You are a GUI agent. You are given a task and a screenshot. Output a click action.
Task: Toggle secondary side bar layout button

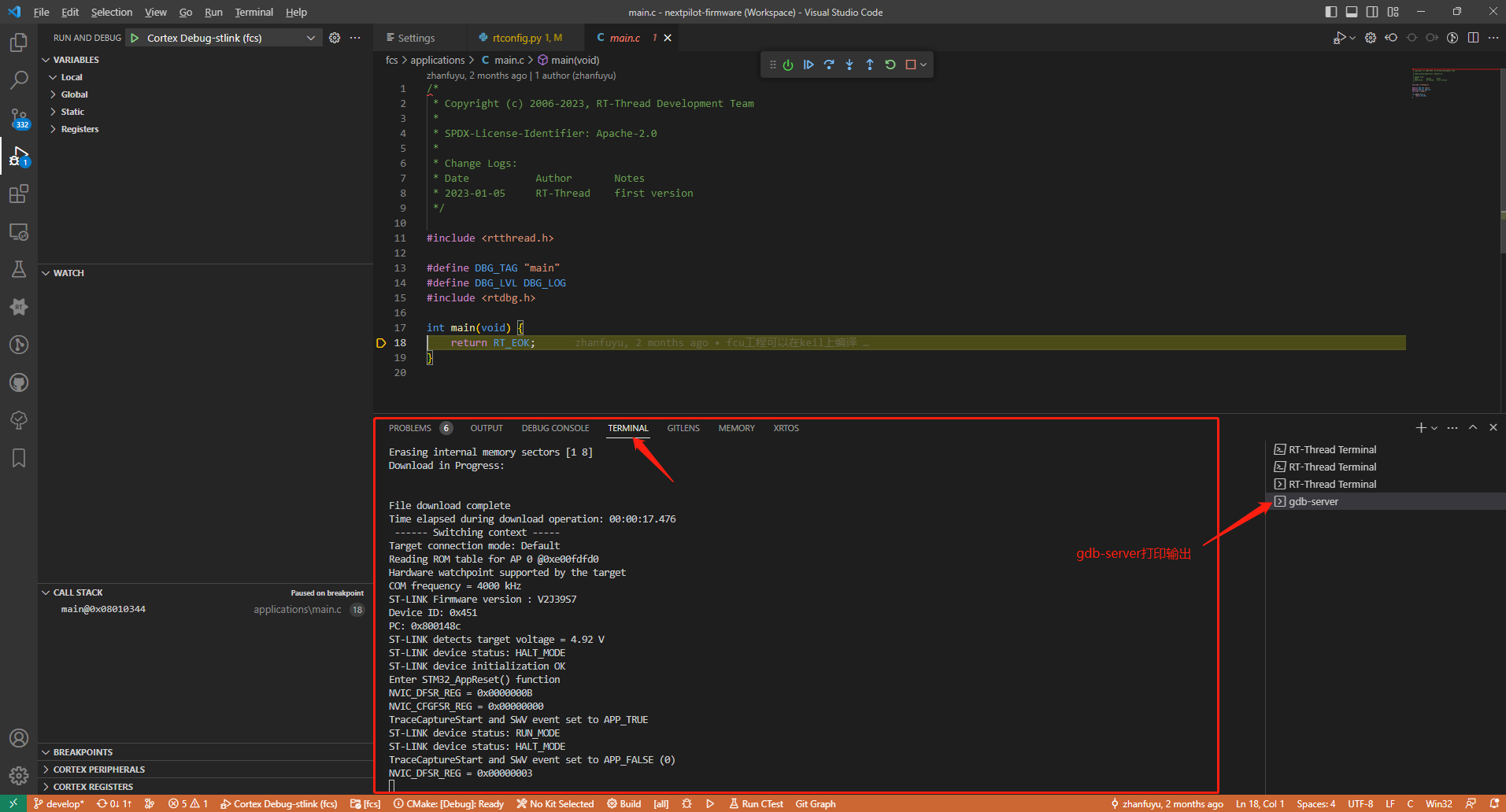pyautogui.click(x=1372, y=12)
